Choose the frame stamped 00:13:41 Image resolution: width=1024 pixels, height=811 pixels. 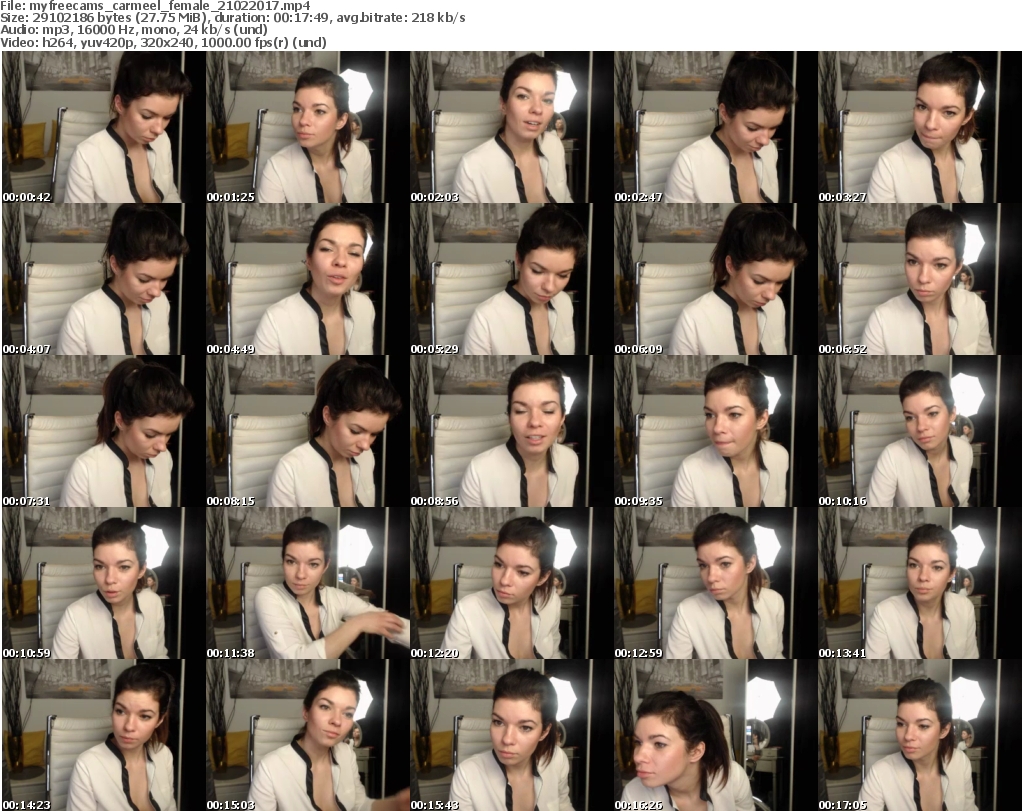tap(919, 583)
